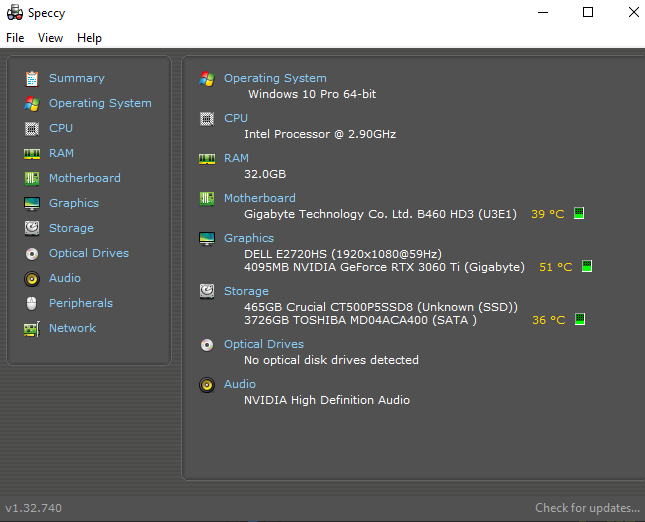The image size is (645, 522).
Task: Click the Motherboard heading link in summary
Action: coord(260,198)
